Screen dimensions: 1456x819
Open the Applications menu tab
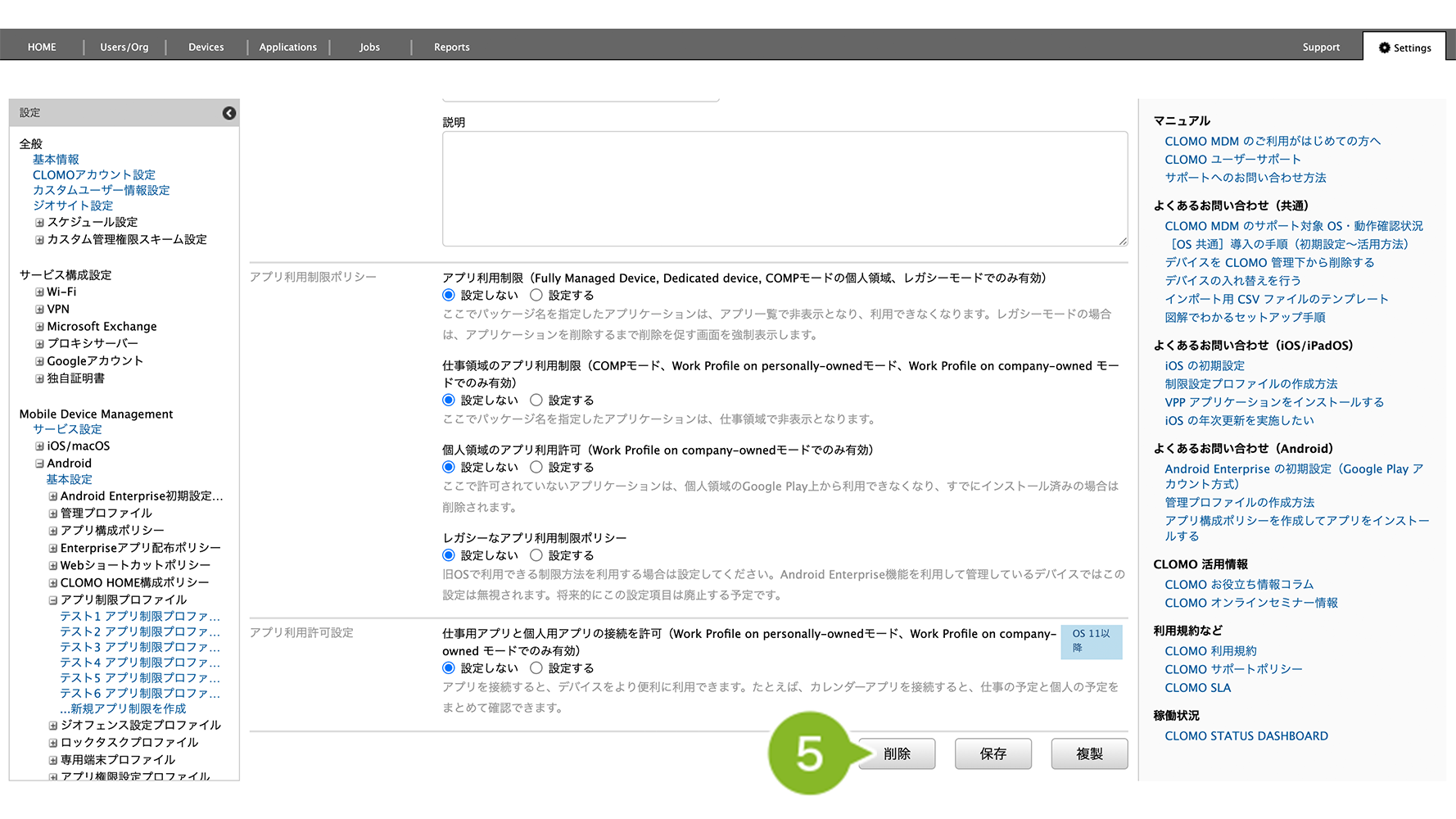click(287, 48)
